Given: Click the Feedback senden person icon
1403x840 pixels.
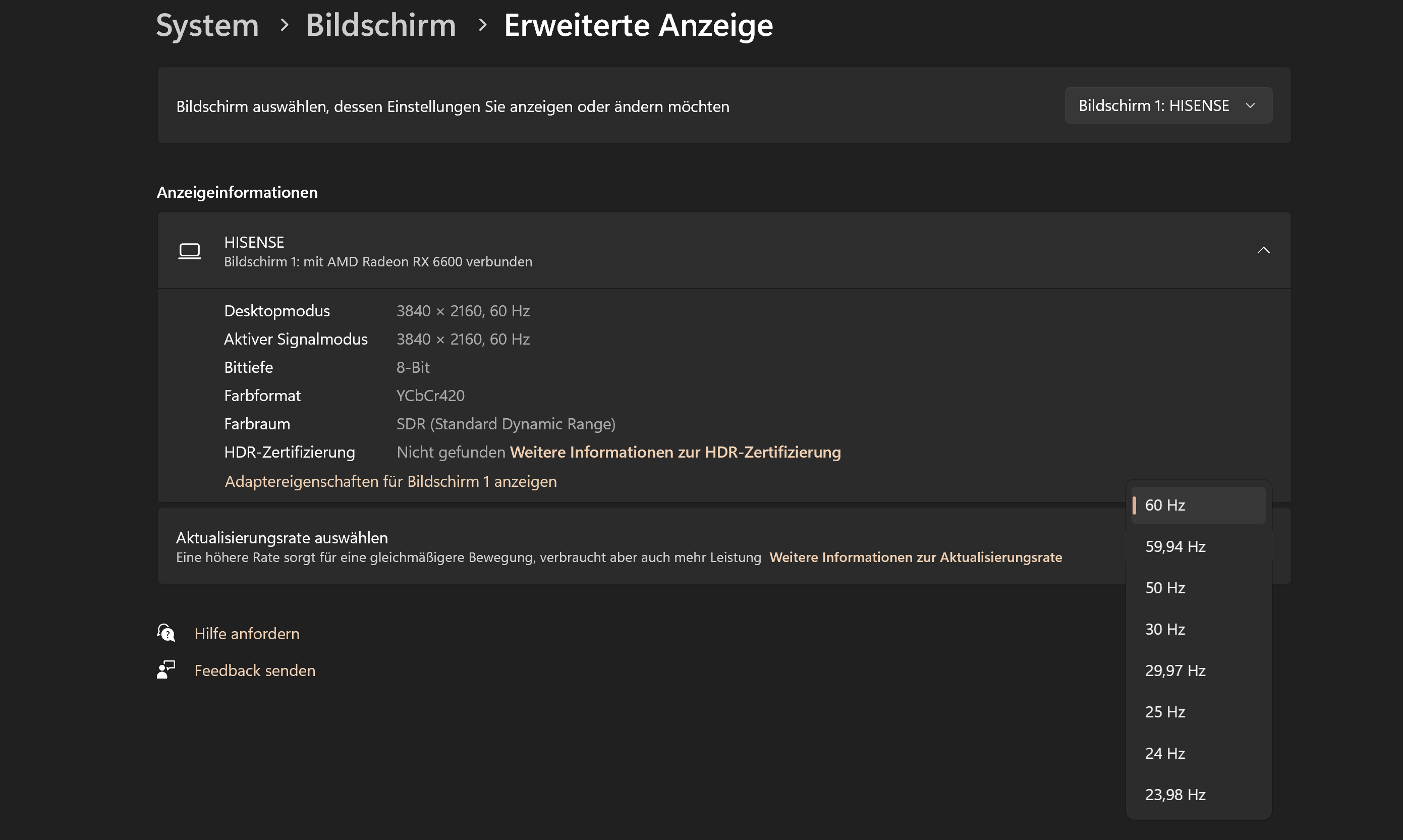Looking at the screenshot, I should [166, 669].
